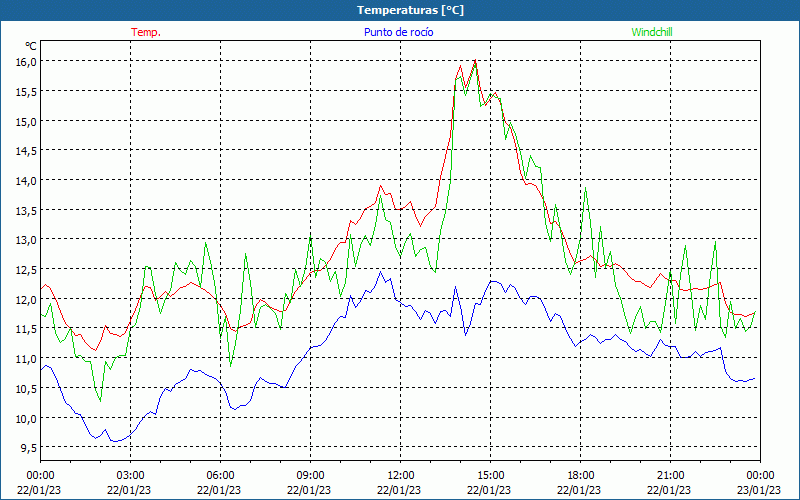The image size is (800, 500).
Task: Click the 12,5 y-axis value
Action: (27, 269)
